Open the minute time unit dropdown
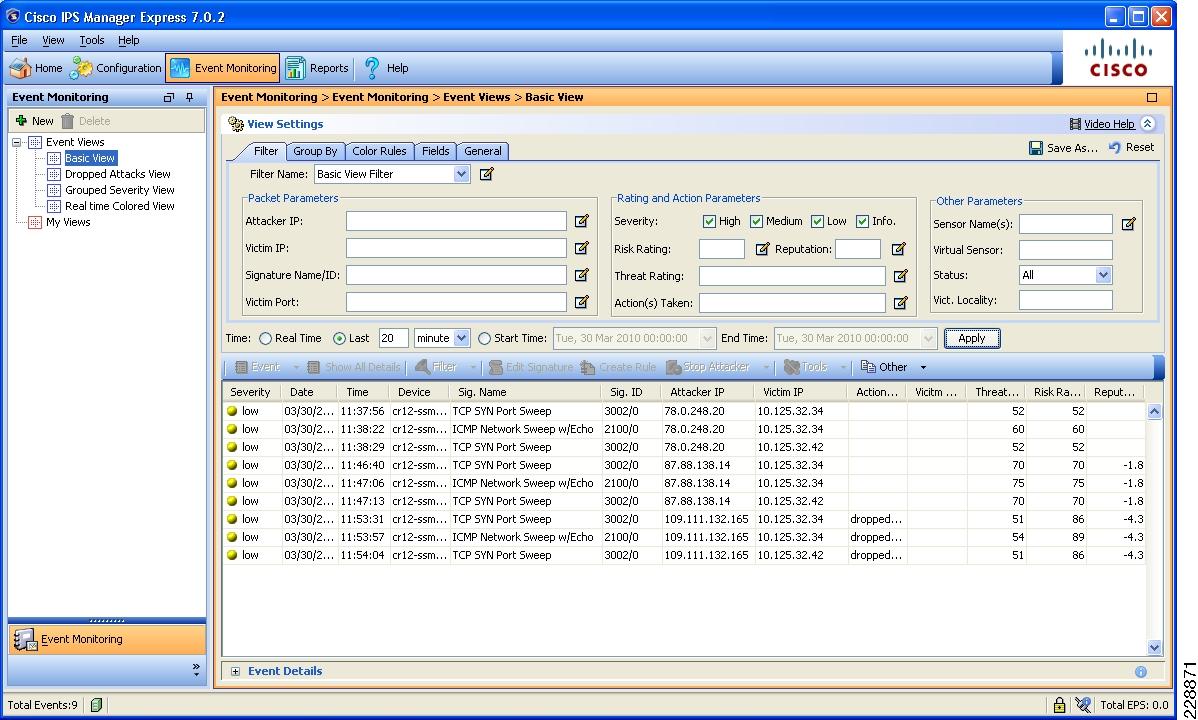The height and width of the screenshot is (720, 1198). pyautogui.click(x=461, y=338)
